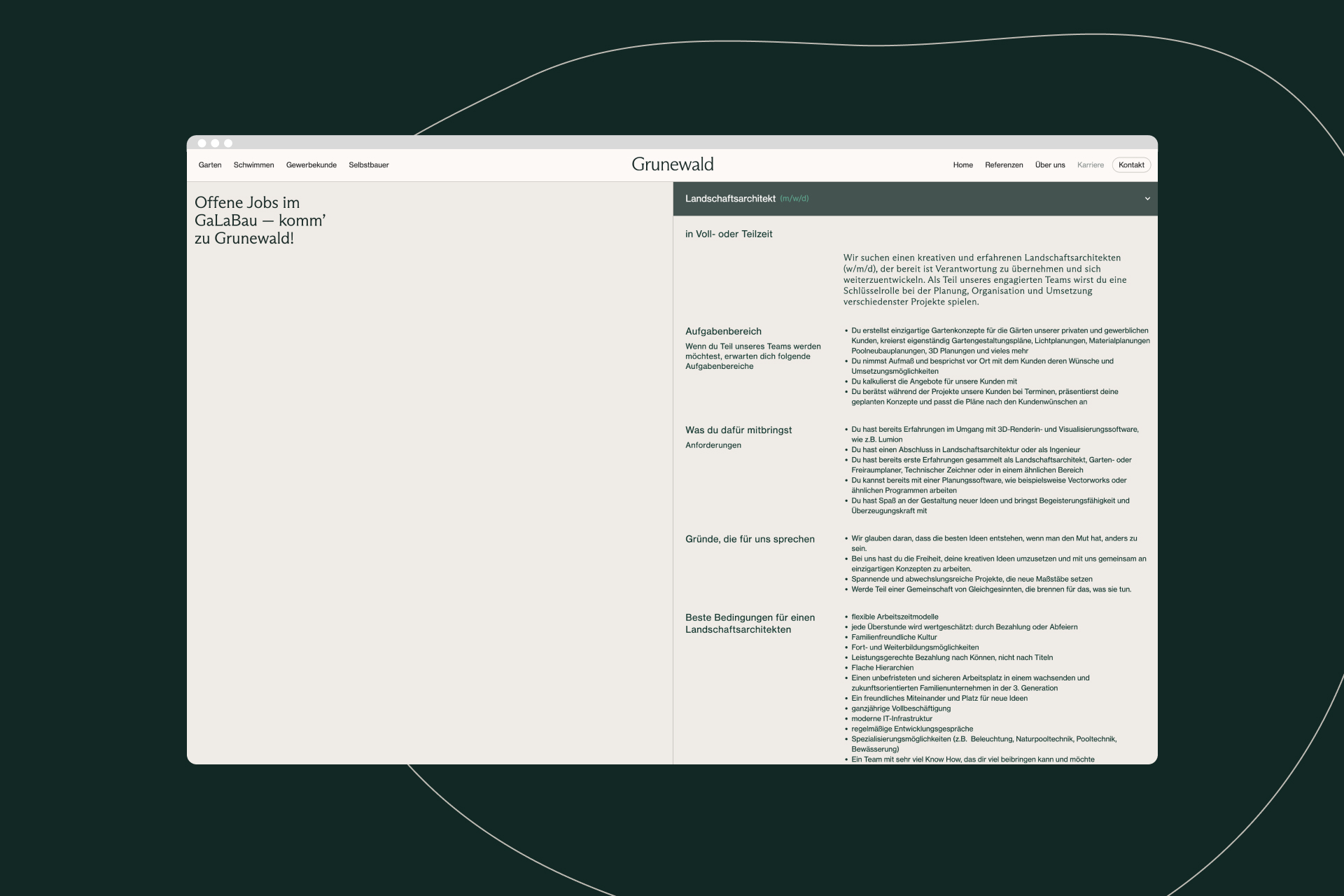Click the first window control dot
The height and width of the screenshot is (896, 1344).
click(202, 143)
